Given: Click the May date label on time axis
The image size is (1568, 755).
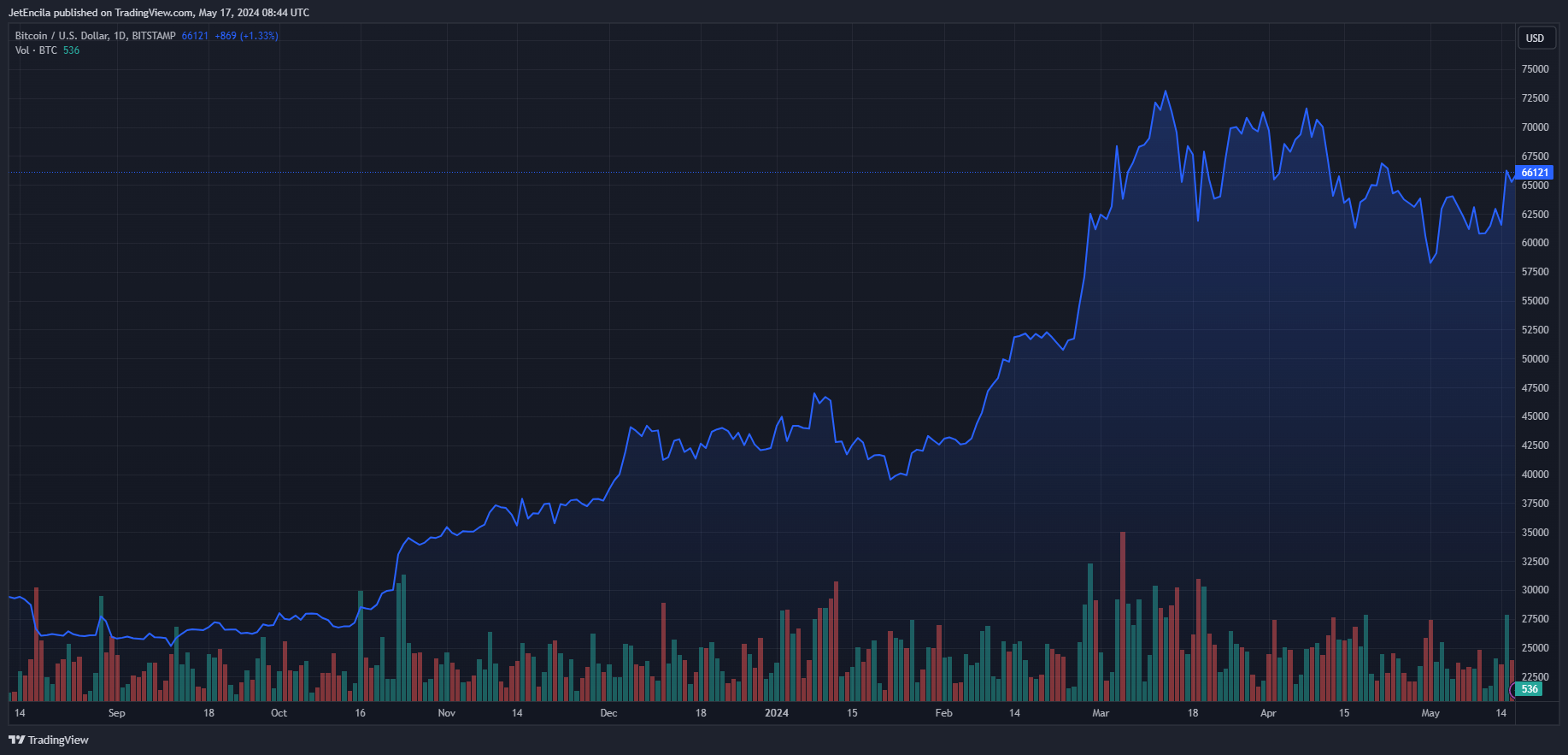Looking at the screenshot, I should (x=1430, y=713).
